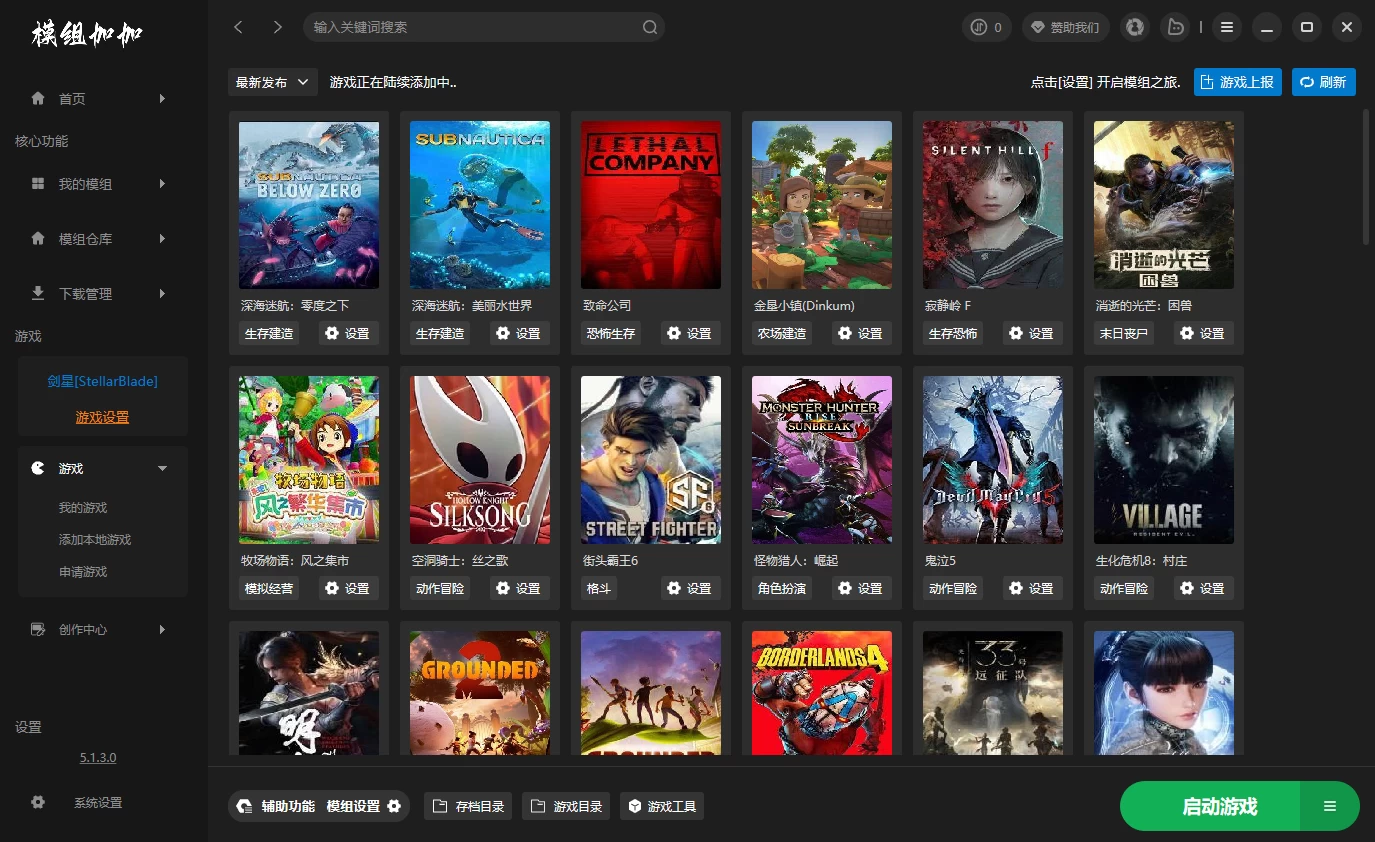
Task: Select 我的游戏 in the sidebar
Action: pos(83,508)
